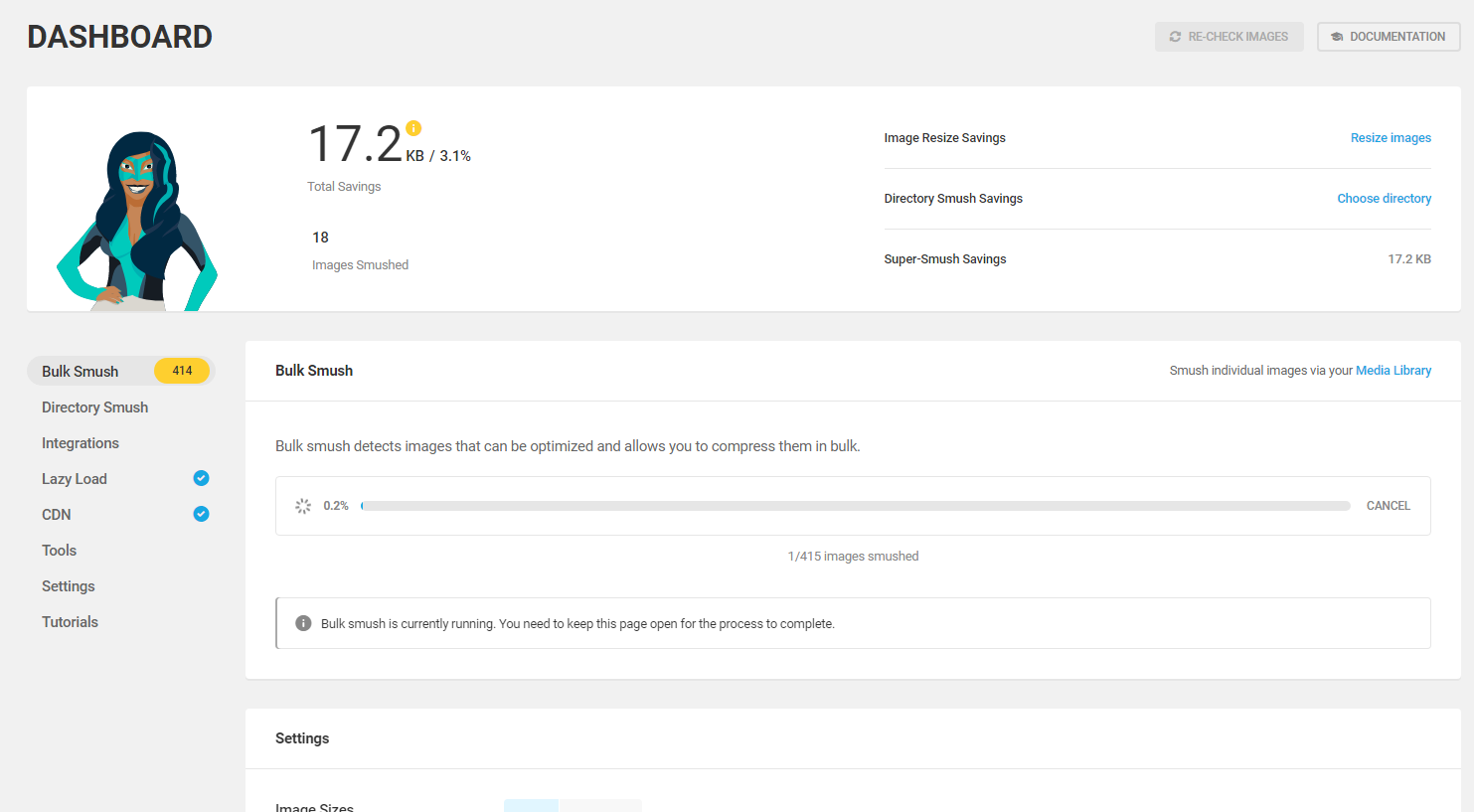Switch to Directory Smush section

tap(94, 407)
